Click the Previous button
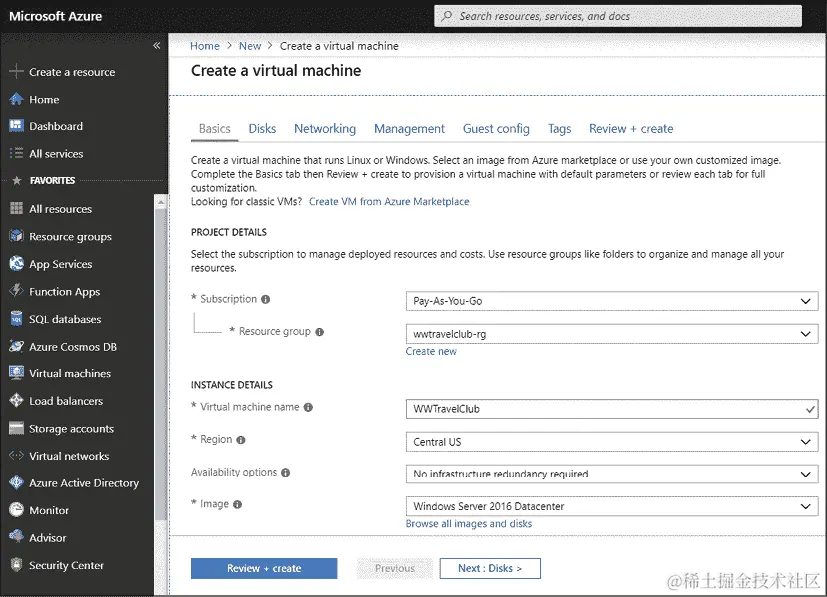827x597 pixels. point(395,568)
